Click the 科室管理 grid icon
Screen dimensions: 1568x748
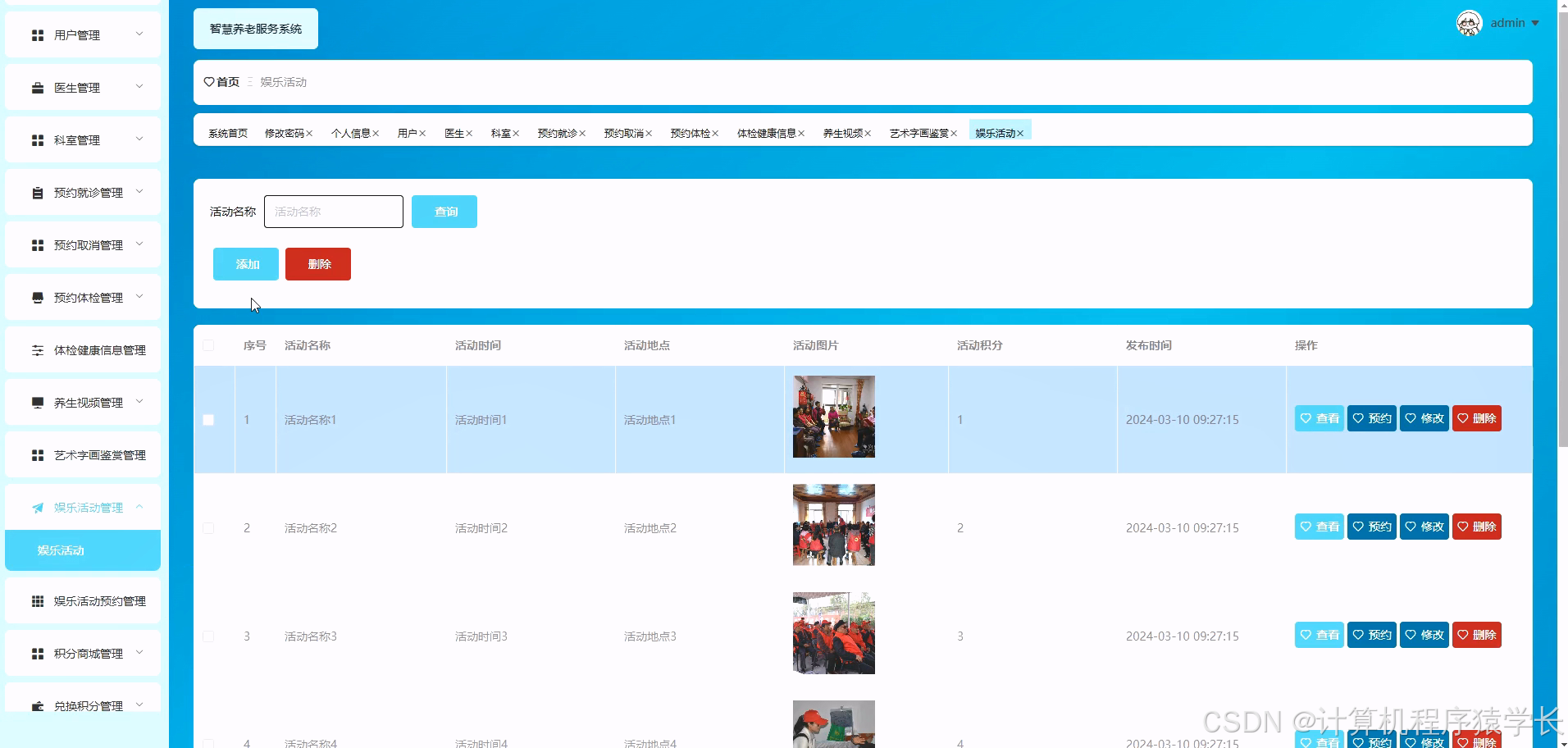click(x=38, y=140)
